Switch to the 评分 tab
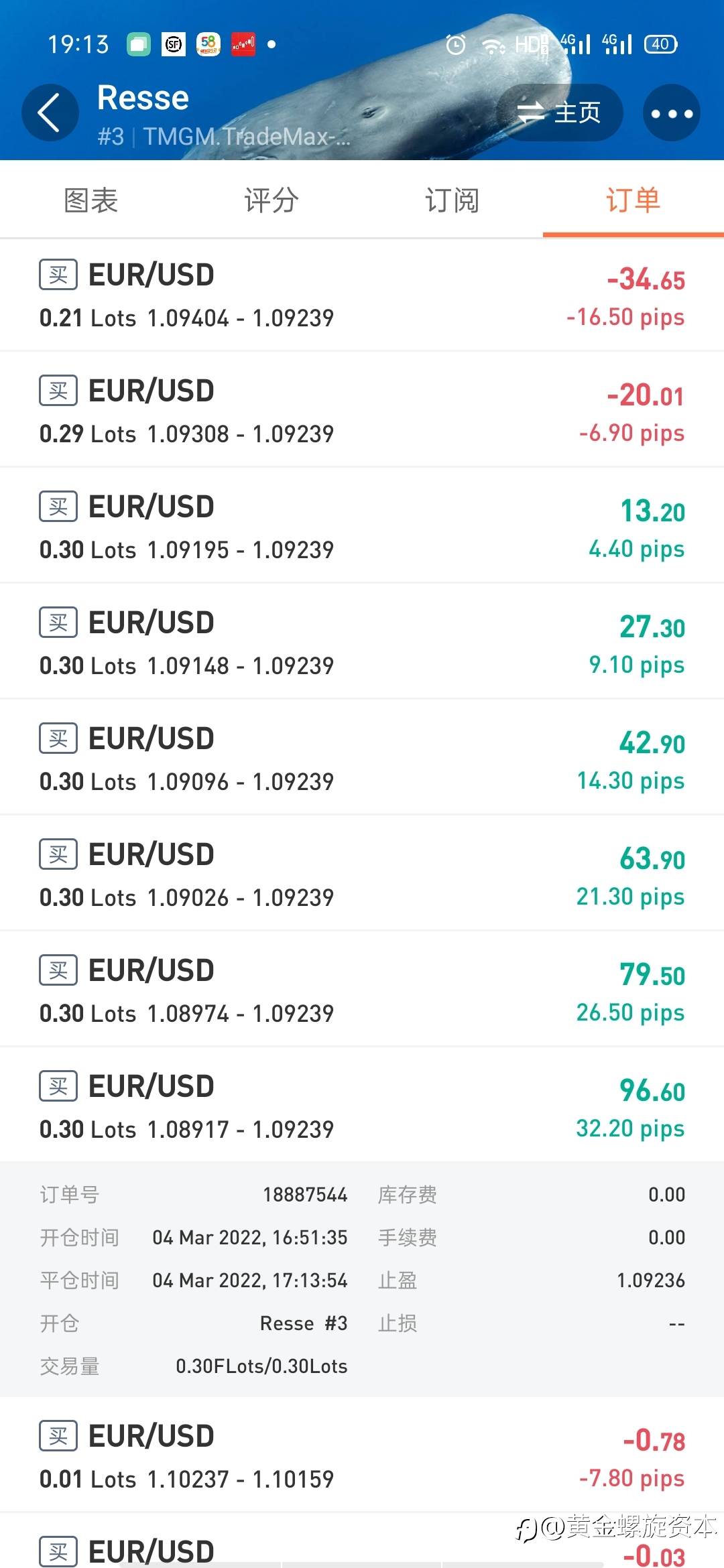The image size is (724, 1568). point(271,200)
